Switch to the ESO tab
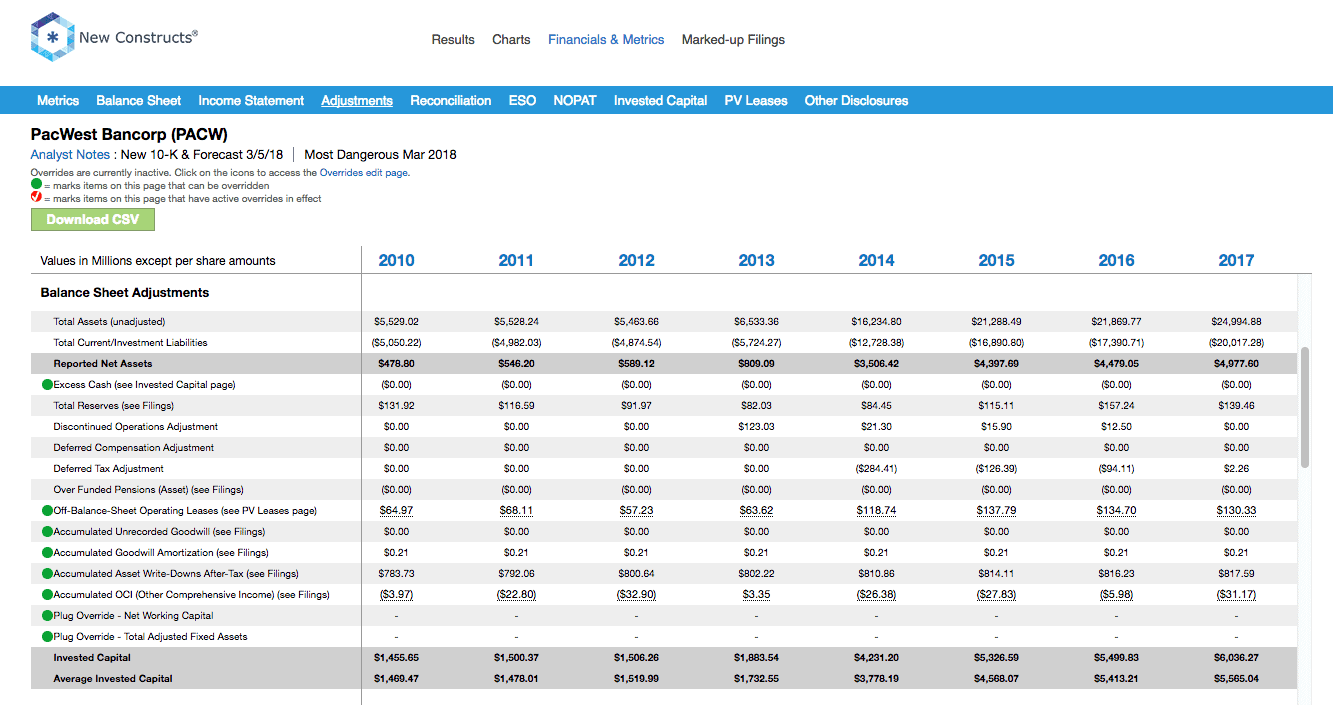Screen dimensions: 1333x705 (x=522, y=101)
